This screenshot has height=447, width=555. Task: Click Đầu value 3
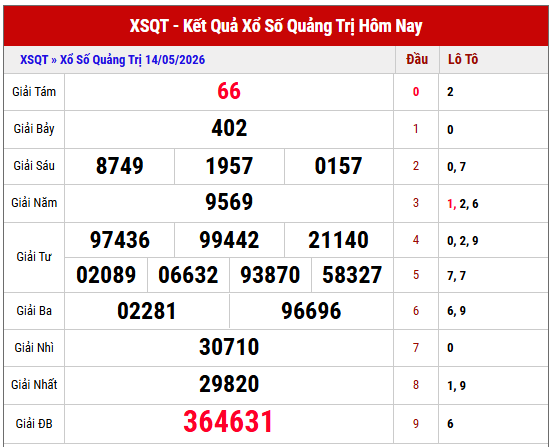click(416, 203)
